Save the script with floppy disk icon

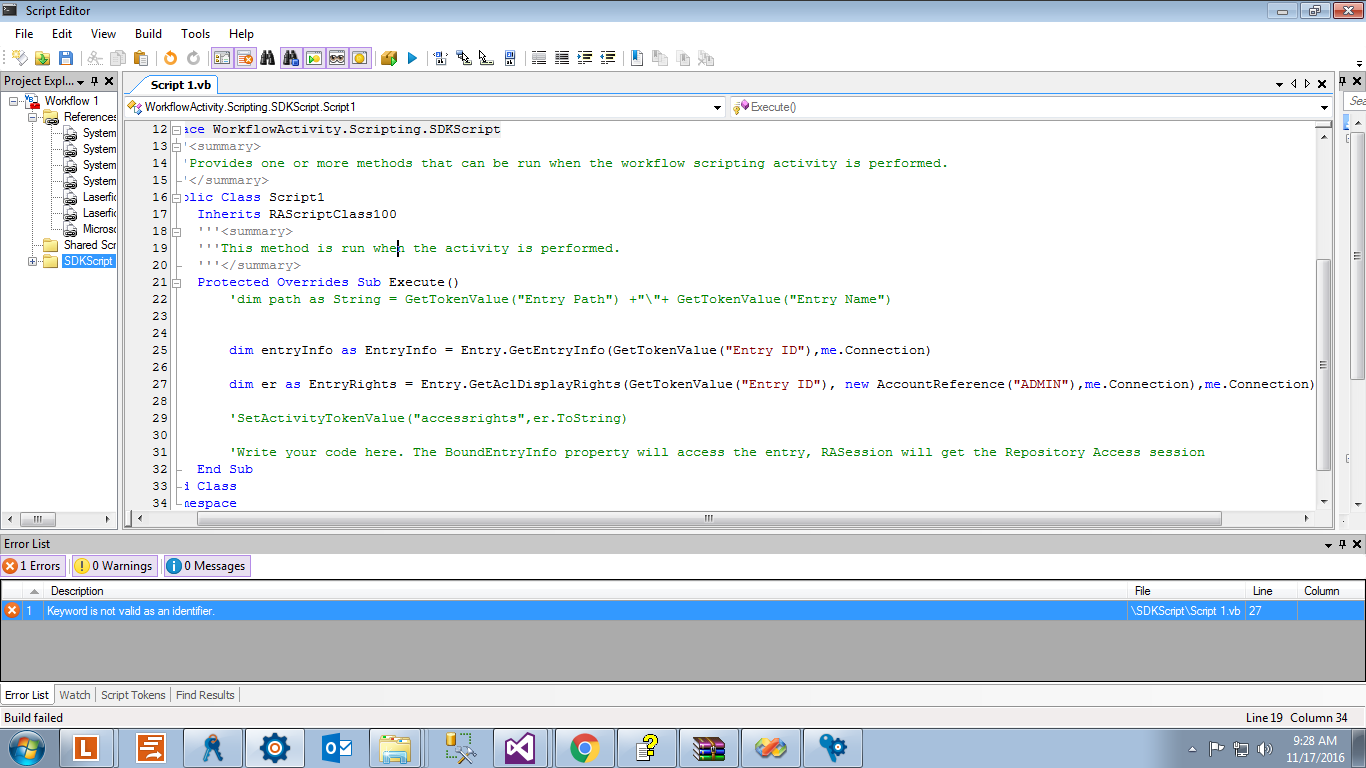click(x=66, y=58)
